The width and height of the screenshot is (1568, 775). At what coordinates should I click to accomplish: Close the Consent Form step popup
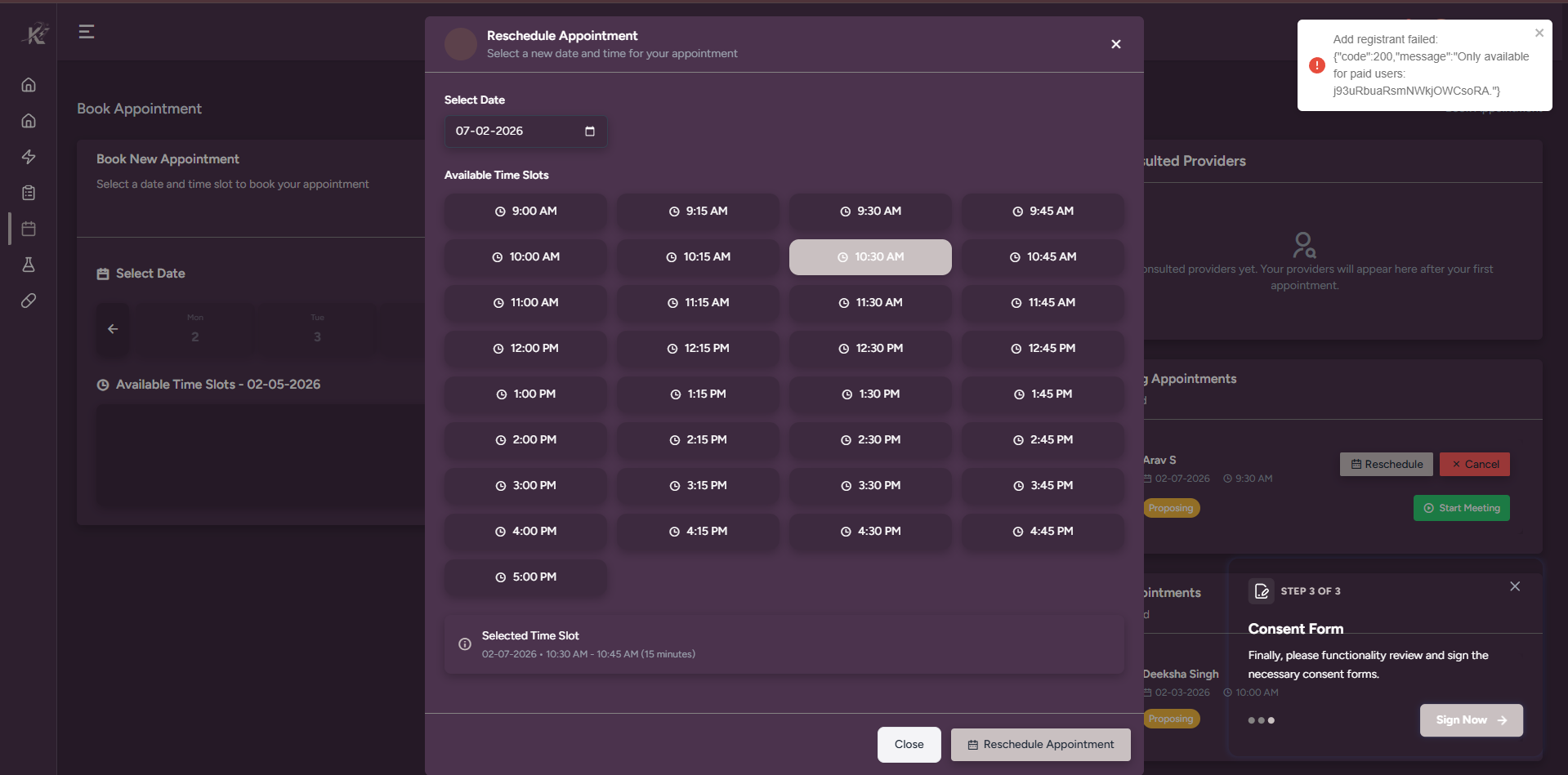(1514, 587)
